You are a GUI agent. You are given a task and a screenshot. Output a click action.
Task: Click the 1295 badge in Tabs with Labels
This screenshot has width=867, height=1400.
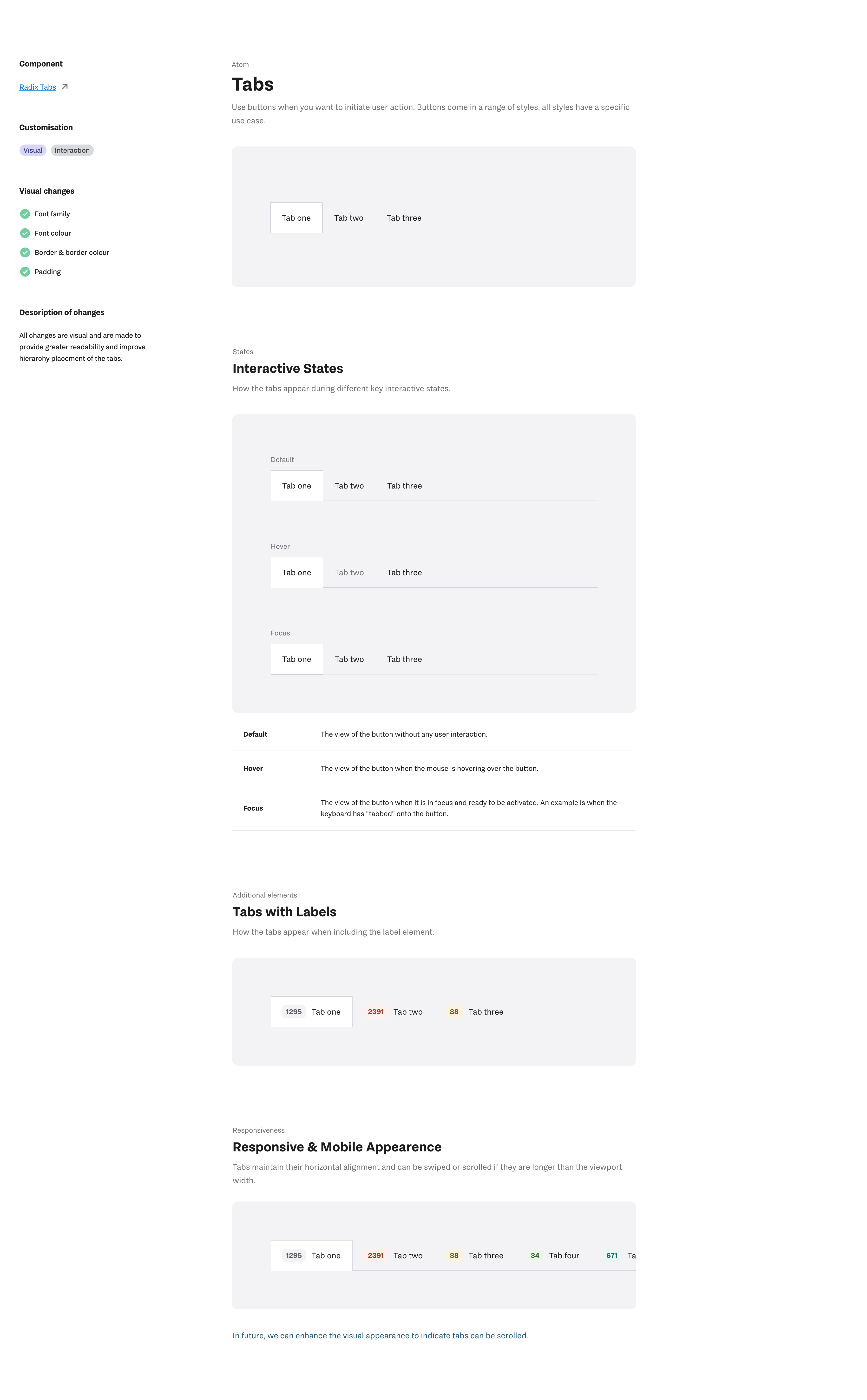294,1012
